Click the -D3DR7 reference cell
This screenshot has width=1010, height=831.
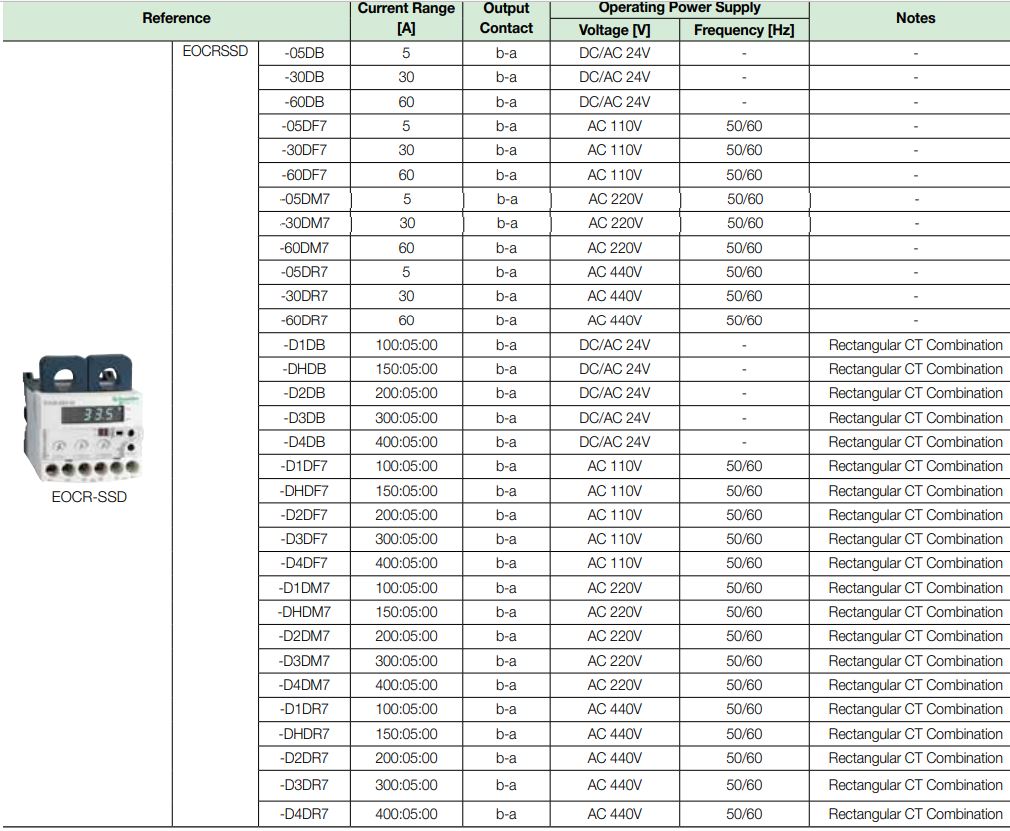(304, 785)
